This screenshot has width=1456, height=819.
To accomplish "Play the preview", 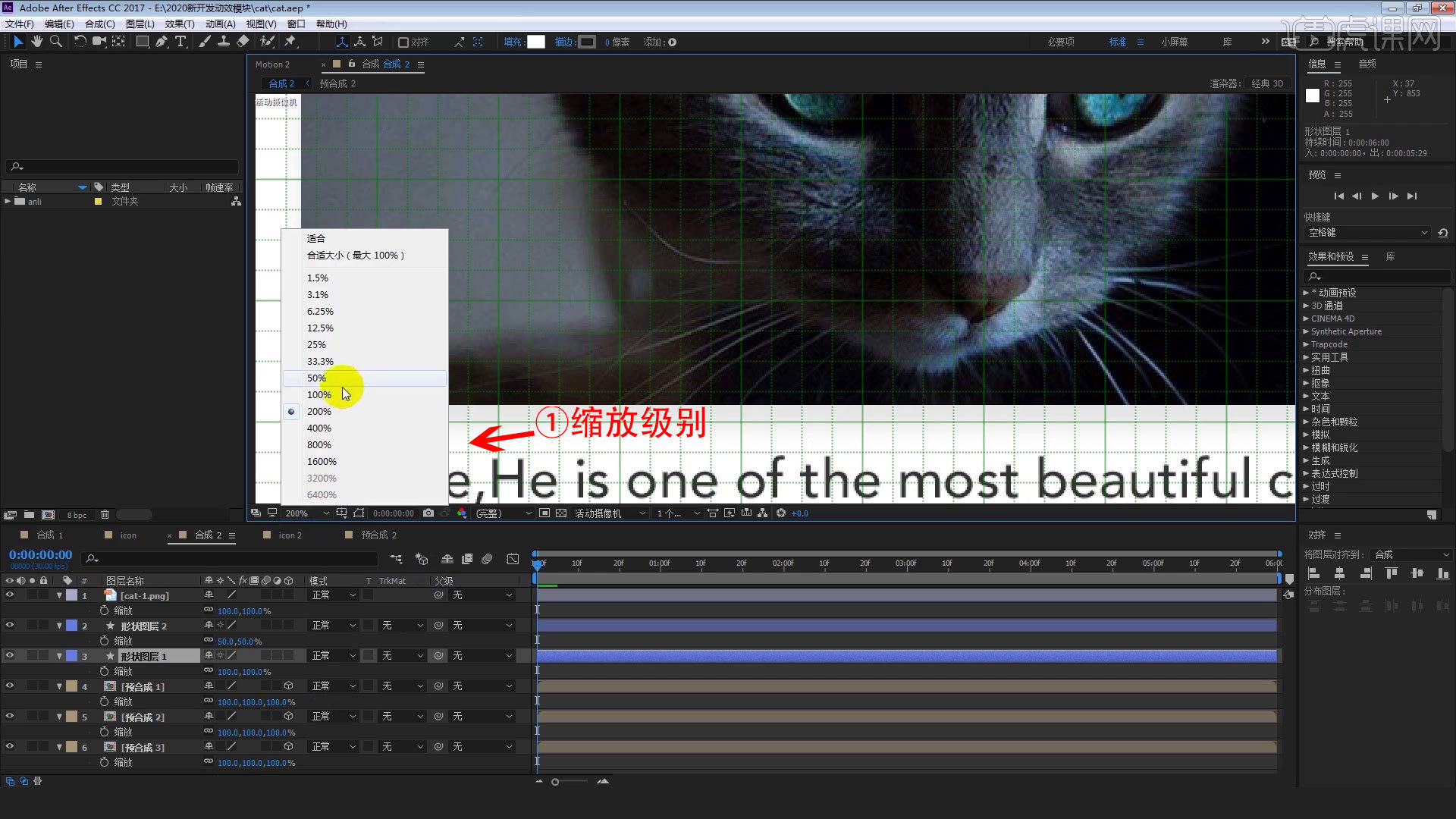I will tap(1375, 196).
